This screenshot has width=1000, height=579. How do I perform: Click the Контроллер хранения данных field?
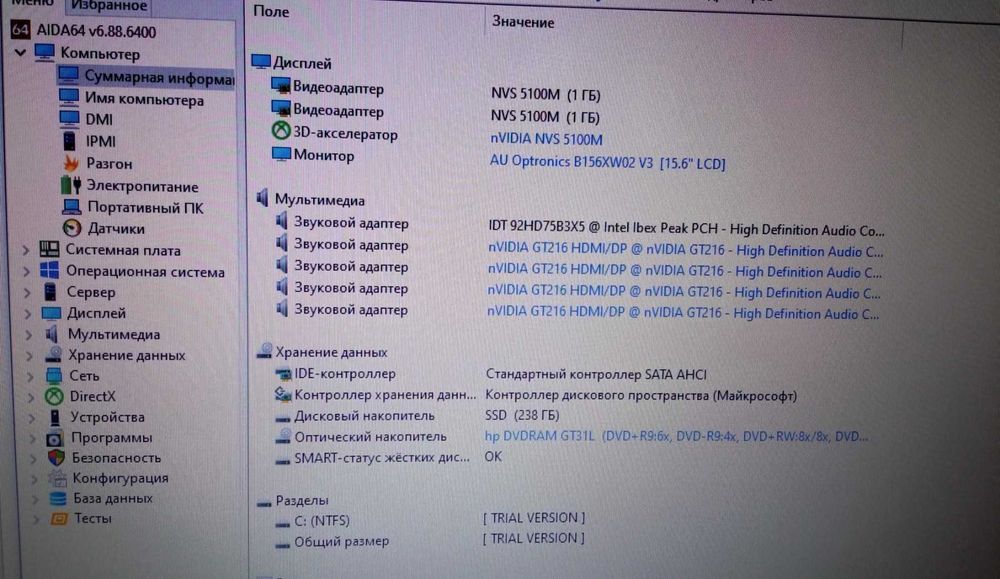click(385, 395)
